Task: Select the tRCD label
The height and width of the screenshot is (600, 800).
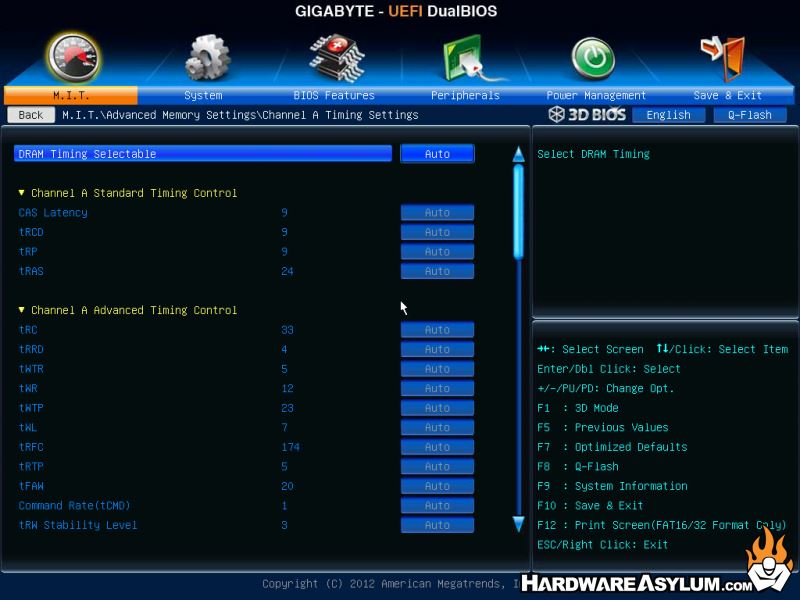Action: (x=31, y=232)
